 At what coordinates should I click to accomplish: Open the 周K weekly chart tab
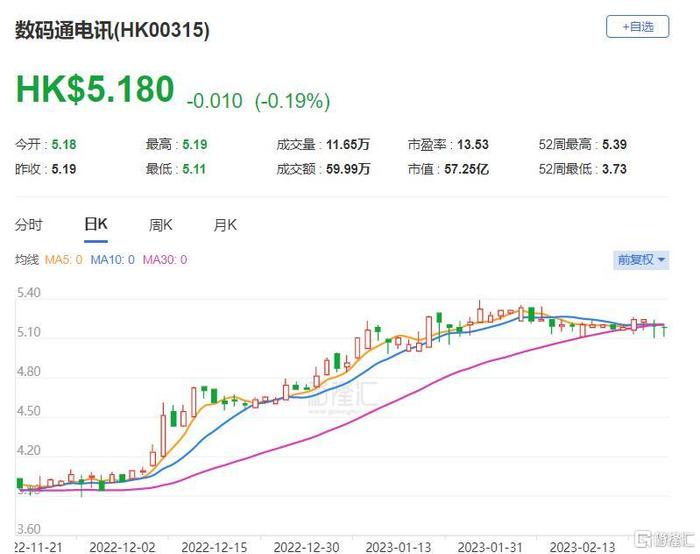pyautogui.click(x=161, y=225)
